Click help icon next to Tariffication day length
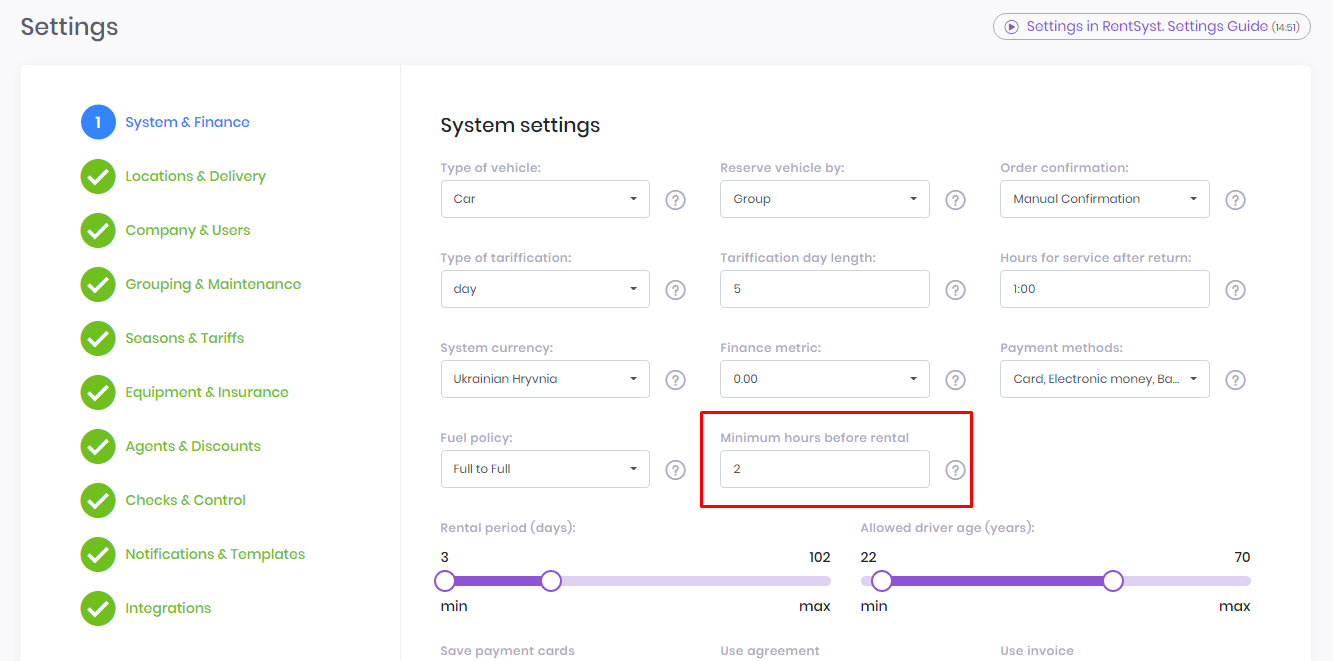The width and height of the screenshot is (1333, 661). coord(956,290)
